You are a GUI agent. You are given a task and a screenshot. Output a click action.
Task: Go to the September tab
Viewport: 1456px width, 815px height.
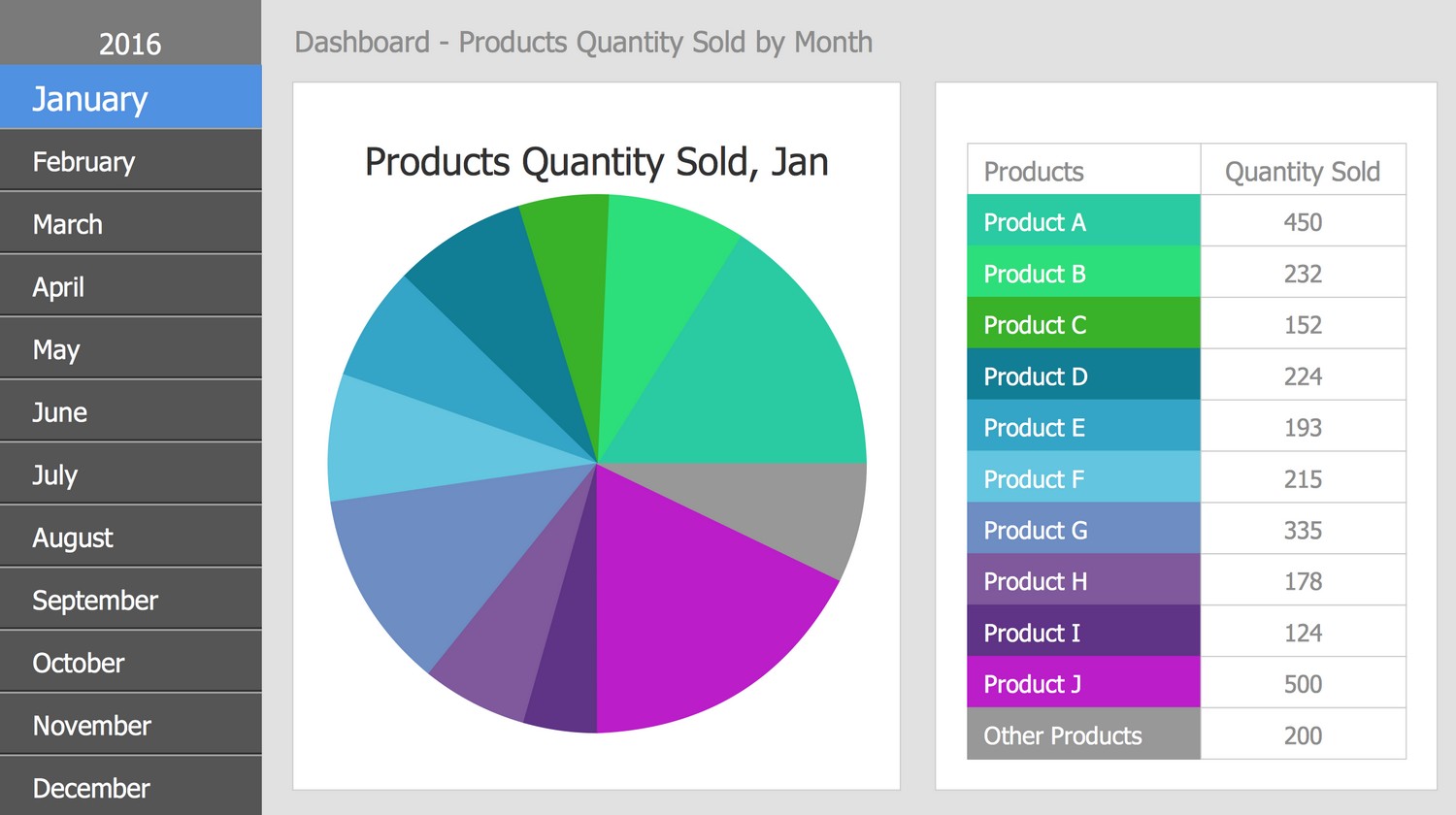pyautogui.click(x=130, y=601)
